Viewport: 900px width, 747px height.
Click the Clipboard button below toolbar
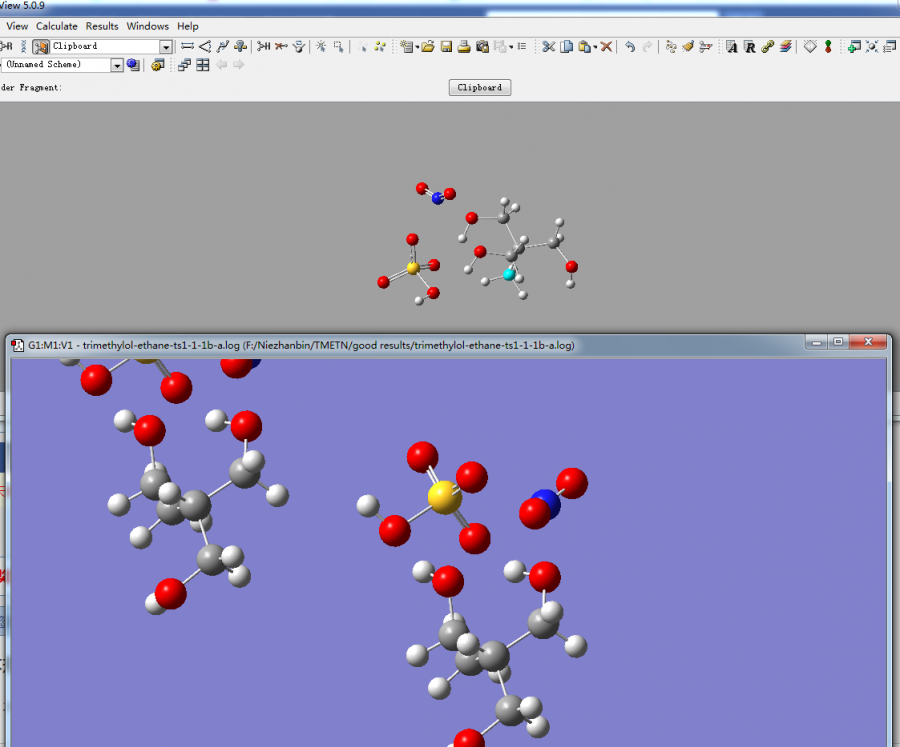coord(480,87)
